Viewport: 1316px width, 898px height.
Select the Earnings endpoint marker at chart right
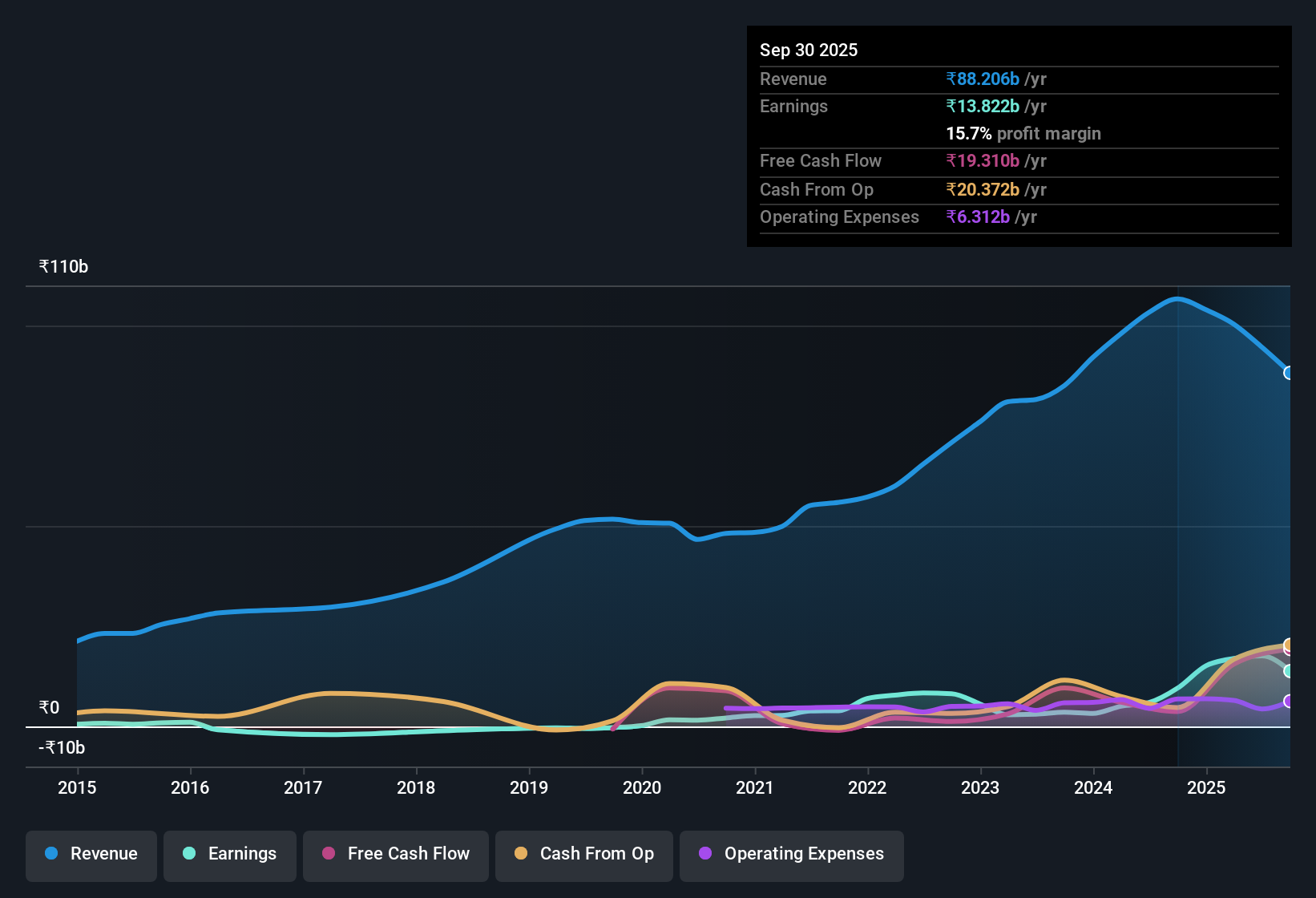click(1288, 672)
